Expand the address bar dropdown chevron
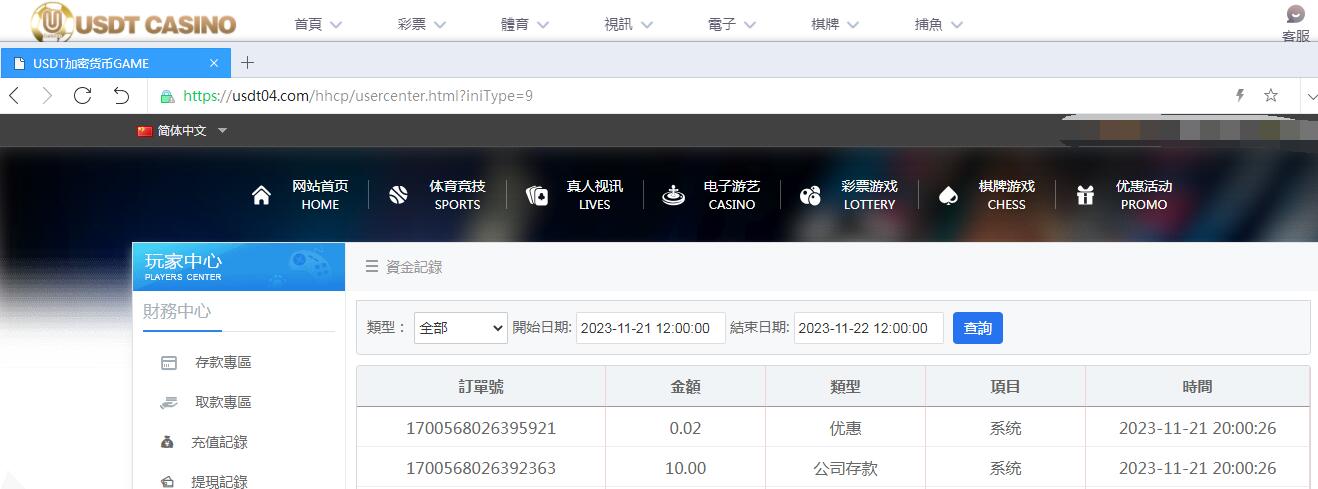This screenshot has height=489, width=1318. [x=1311, y=97]
